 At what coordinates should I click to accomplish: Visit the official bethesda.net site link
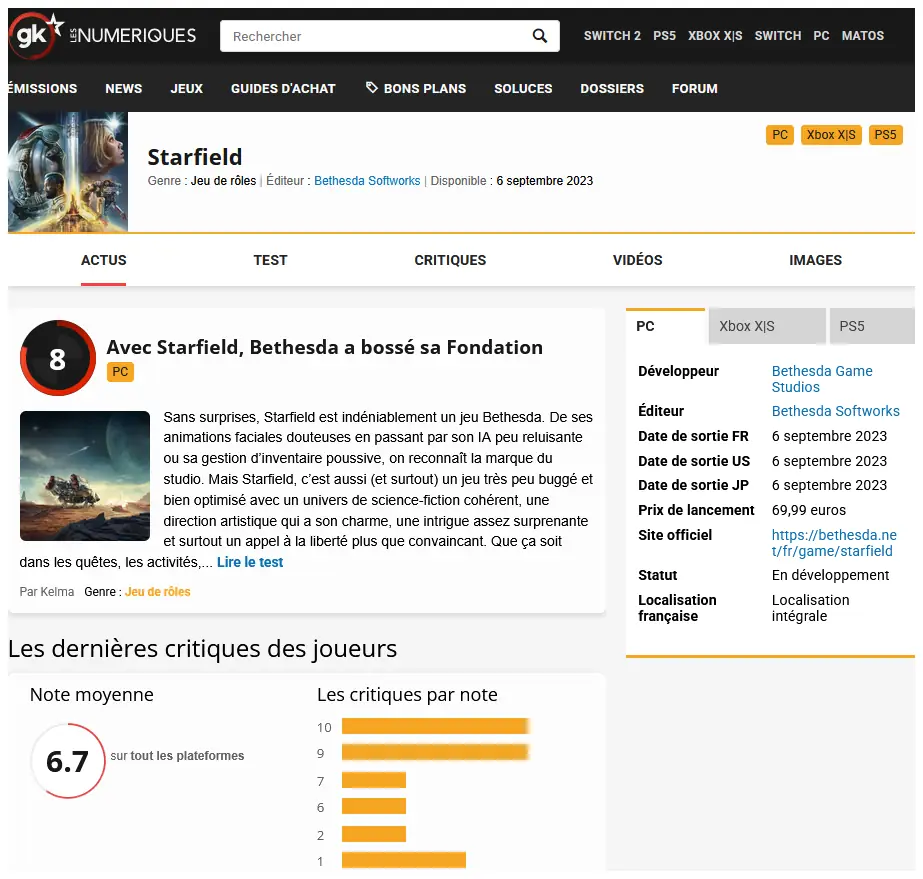[x=834, y=543]
